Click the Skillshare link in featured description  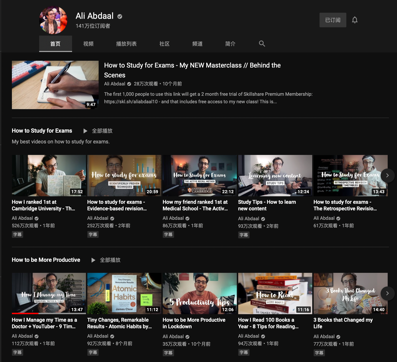point(131,102)
